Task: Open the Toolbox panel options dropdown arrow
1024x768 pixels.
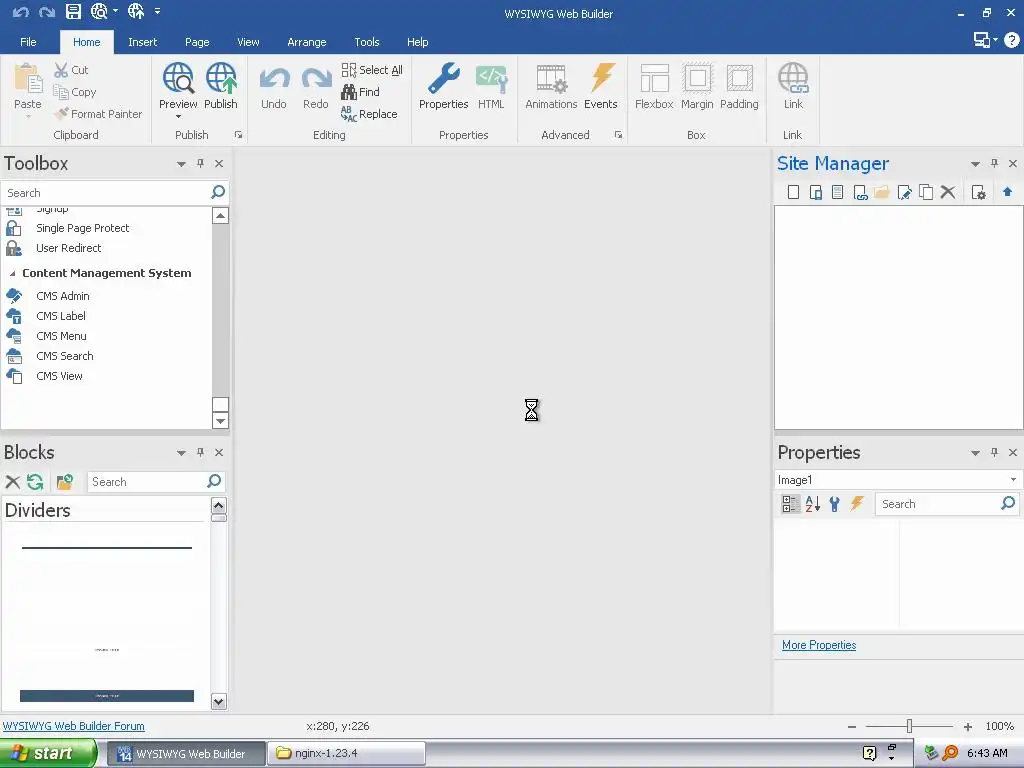Action: [x=181, y=164]
